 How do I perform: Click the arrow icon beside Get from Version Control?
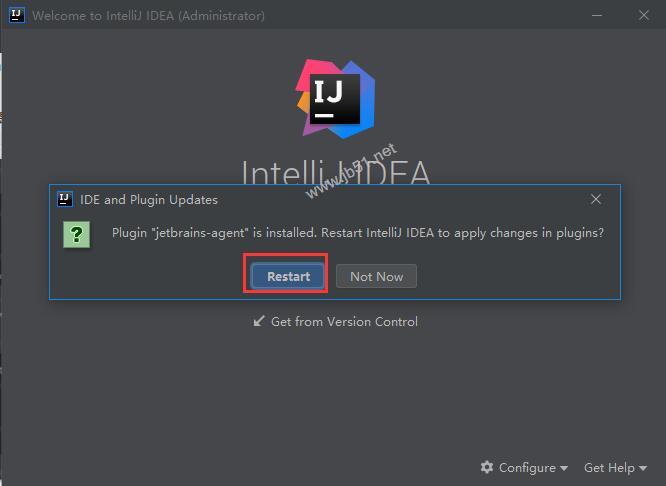point(259,321)
